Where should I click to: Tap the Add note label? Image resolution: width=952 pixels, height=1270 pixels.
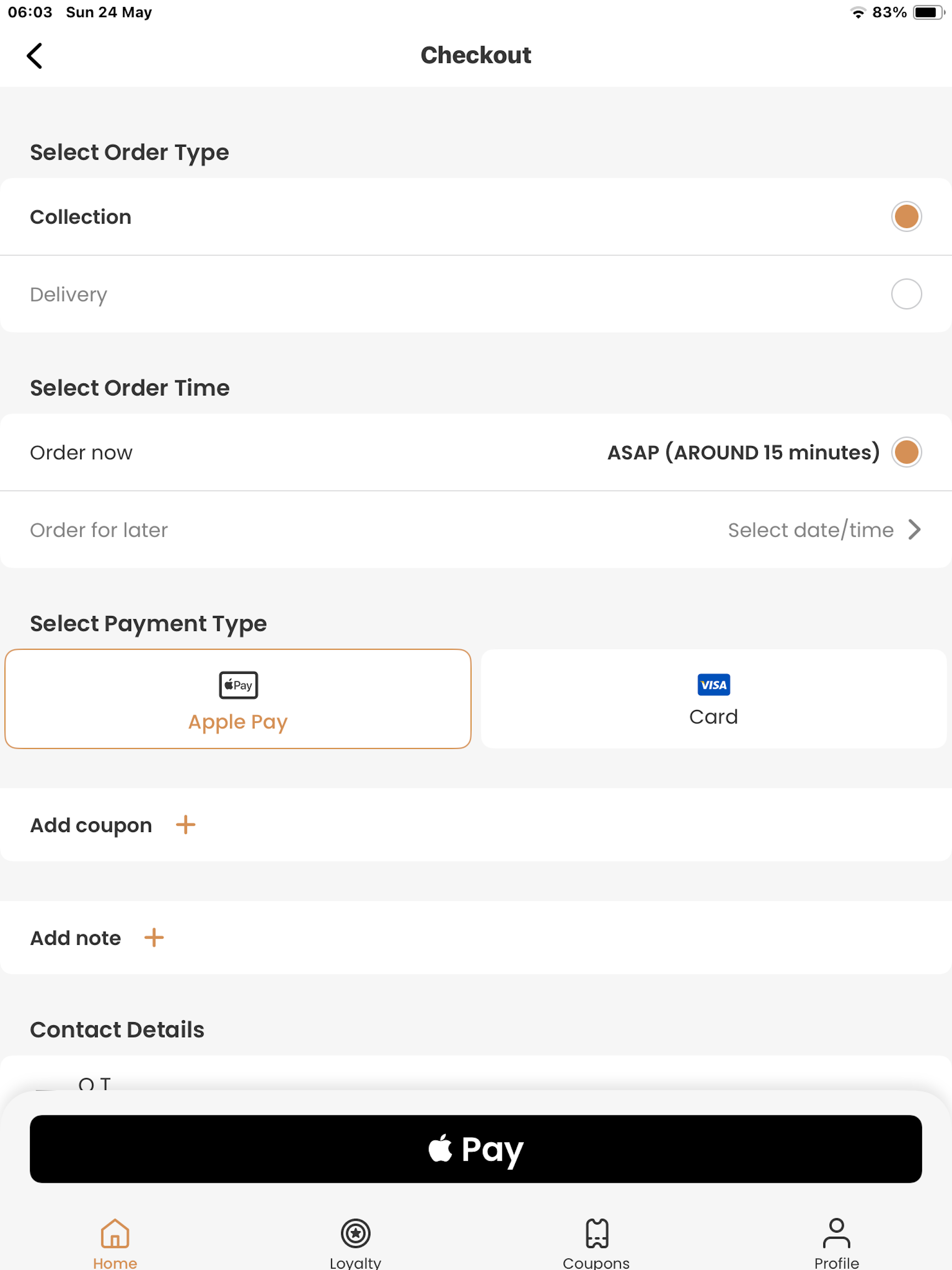click(75, 938)
